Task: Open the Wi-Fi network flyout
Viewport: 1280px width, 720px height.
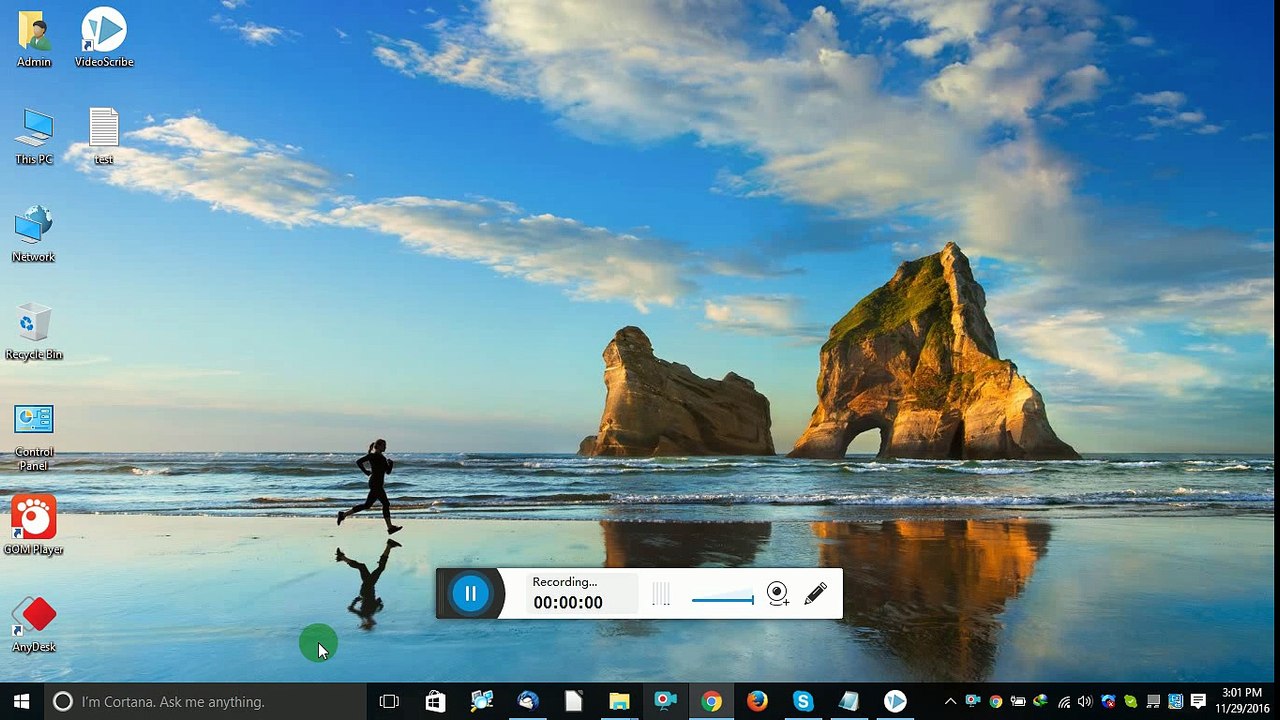Action: click(1063, 702)
